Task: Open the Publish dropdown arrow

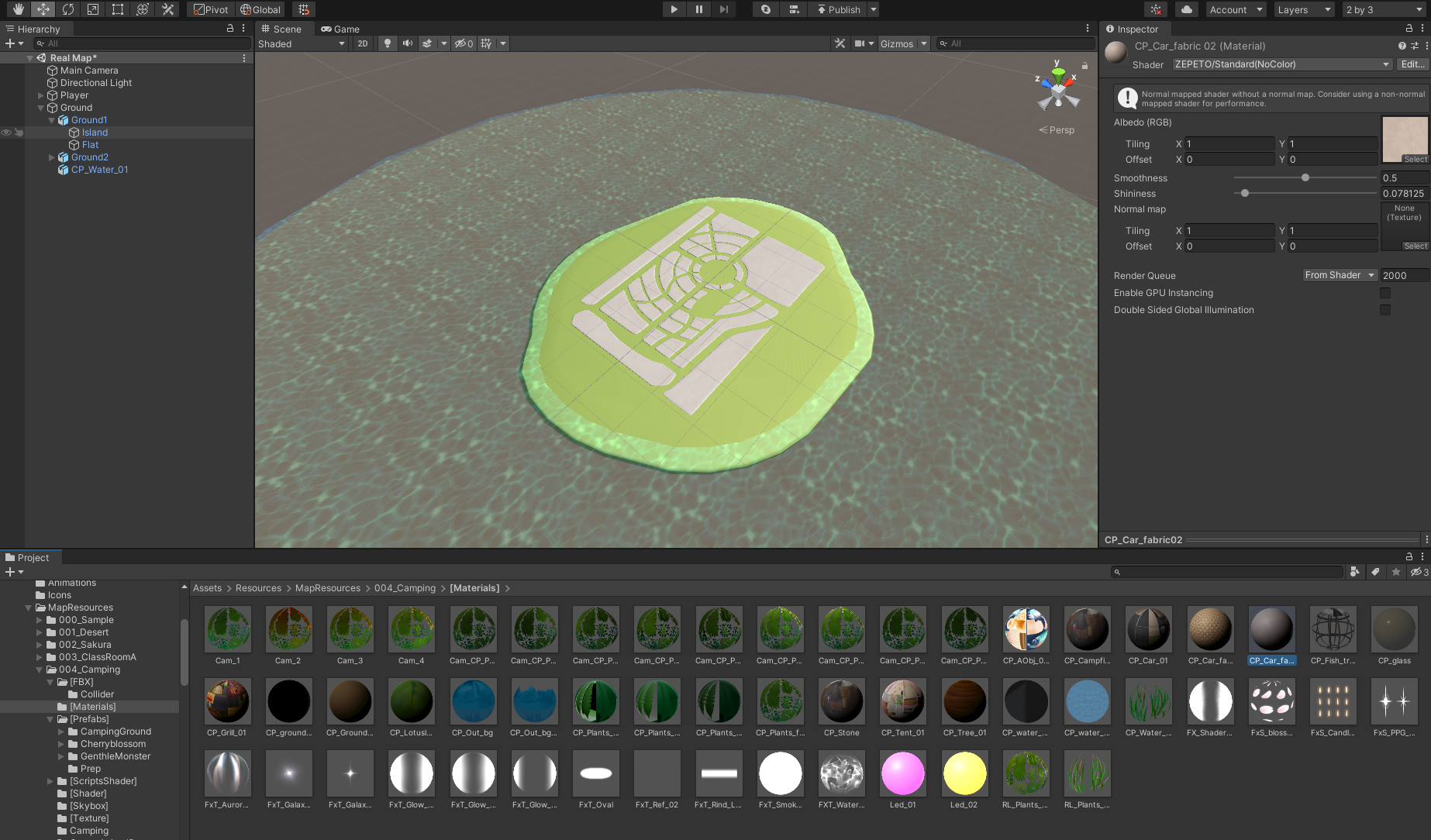Action: 874,9
